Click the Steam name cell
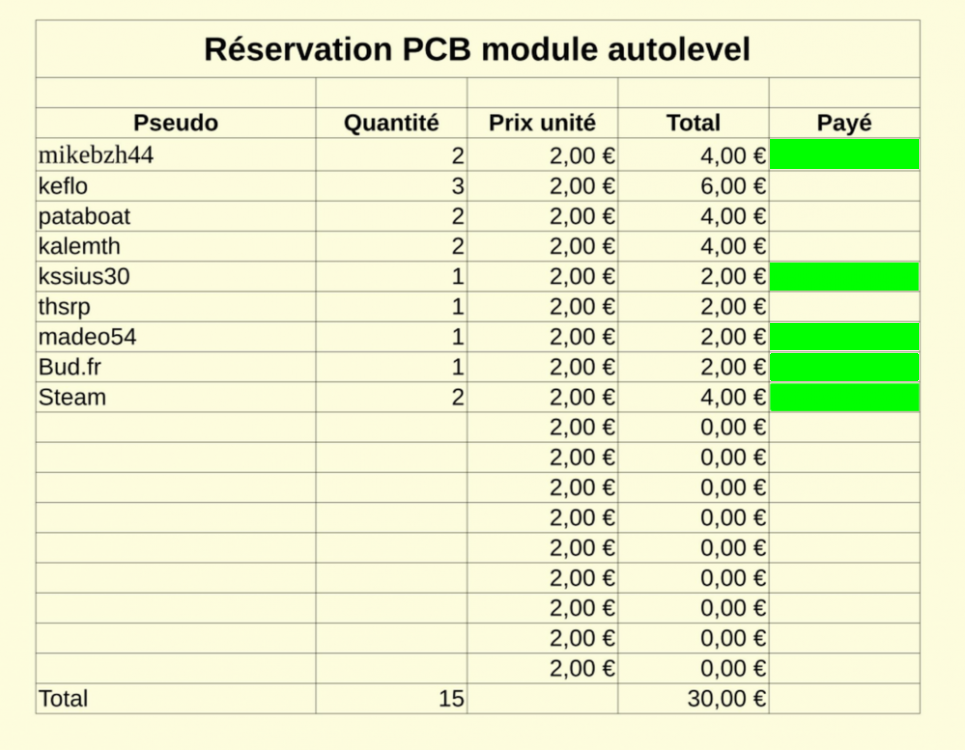965x750 pixels. [72, 397]
